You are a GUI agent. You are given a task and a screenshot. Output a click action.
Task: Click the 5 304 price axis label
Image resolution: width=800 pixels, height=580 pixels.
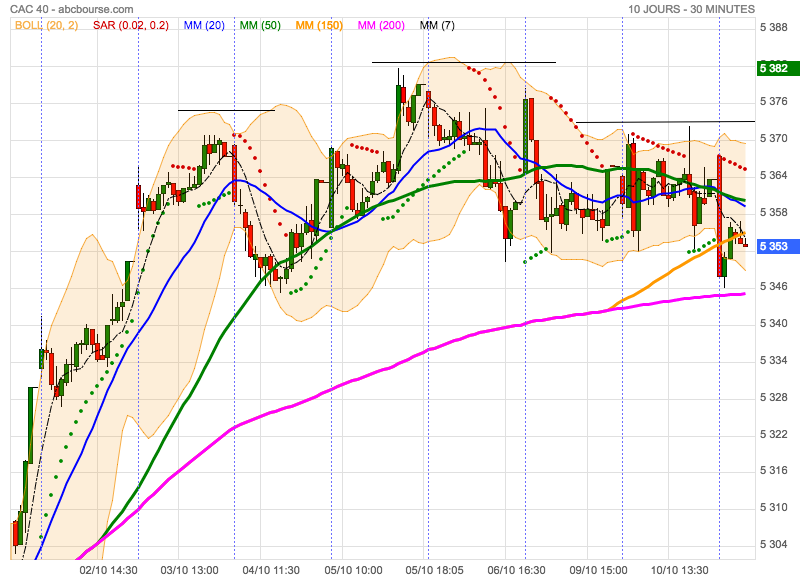point(773,544)
